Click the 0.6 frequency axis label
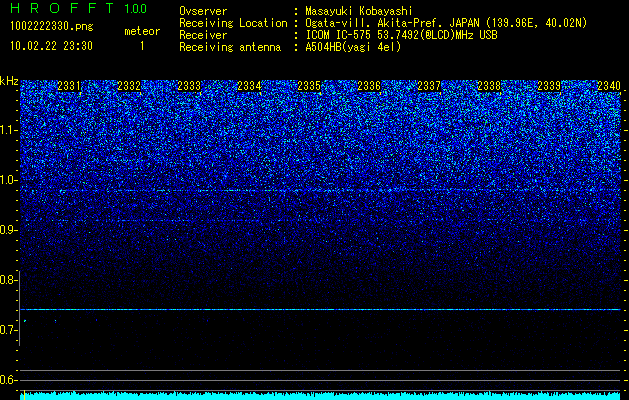The image size is (629, 400). tap(9, 380)
